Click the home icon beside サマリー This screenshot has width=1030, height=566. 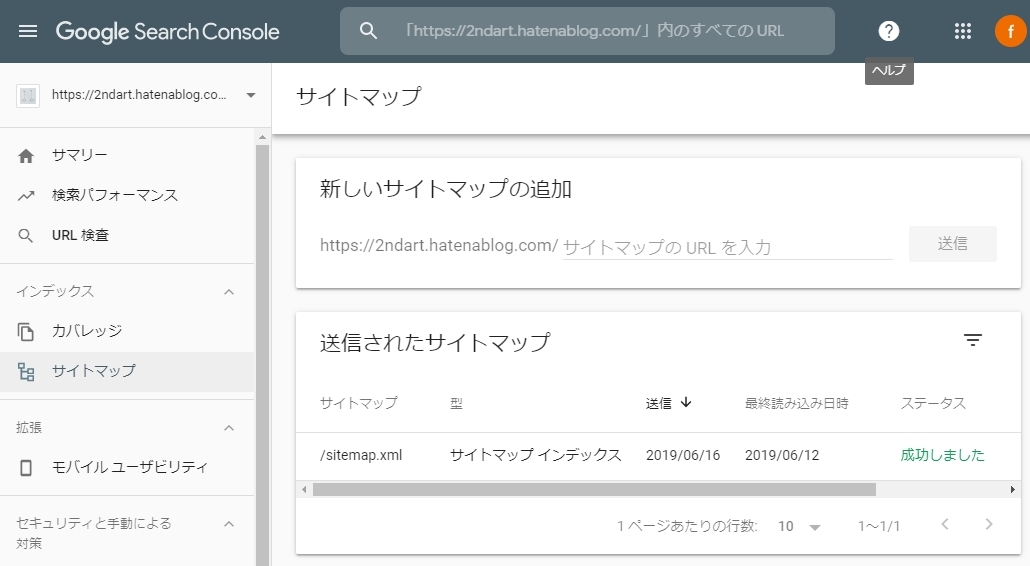tap(26, 156)
